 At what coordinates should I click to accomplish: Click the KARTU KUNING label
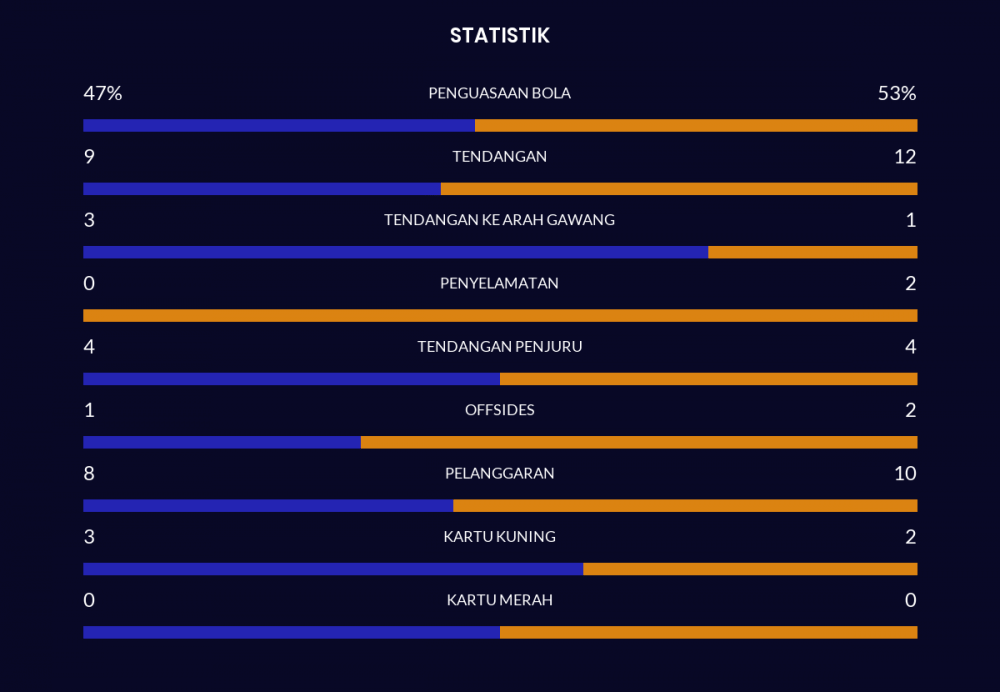(499, 537)
